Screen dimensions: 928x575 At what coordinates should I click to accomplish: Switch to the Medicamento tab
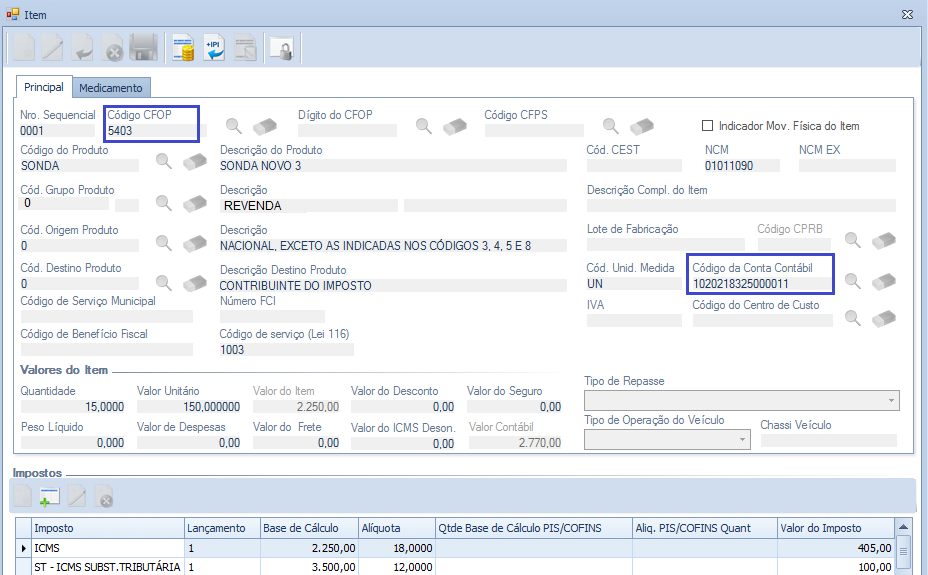click(x=111, y=88)
